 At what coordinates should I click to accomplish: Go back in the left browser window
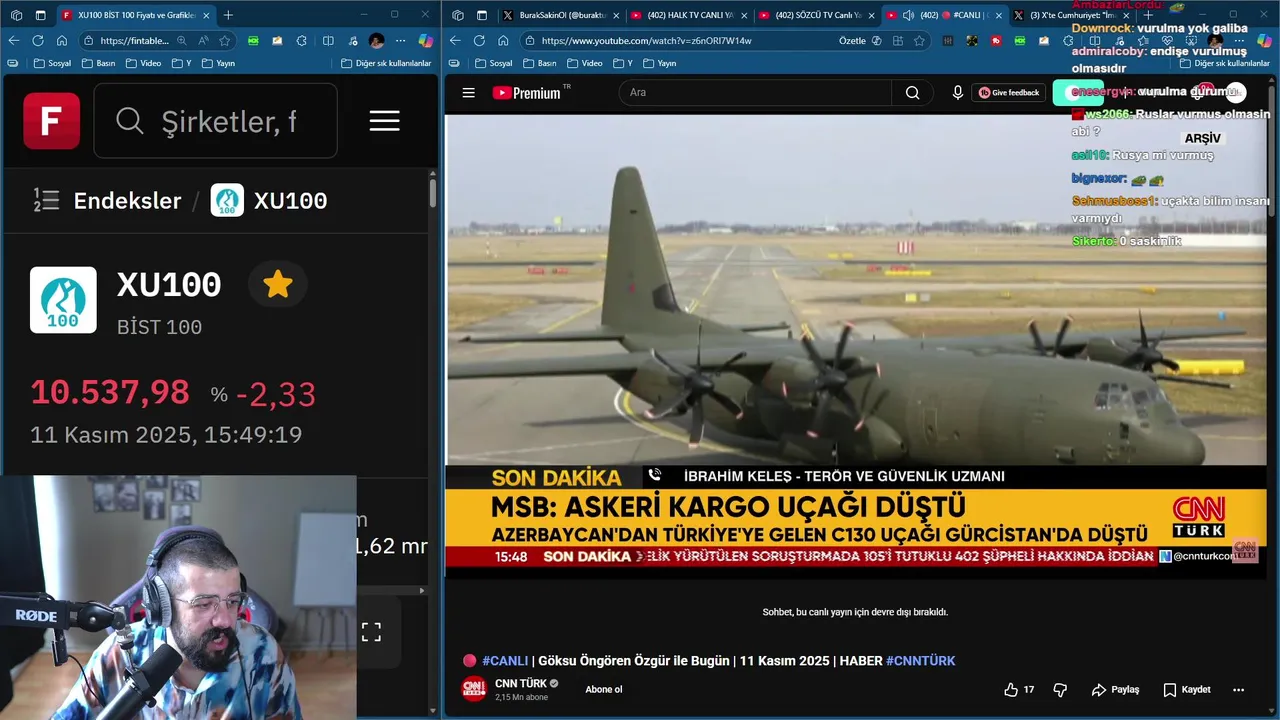14,40
